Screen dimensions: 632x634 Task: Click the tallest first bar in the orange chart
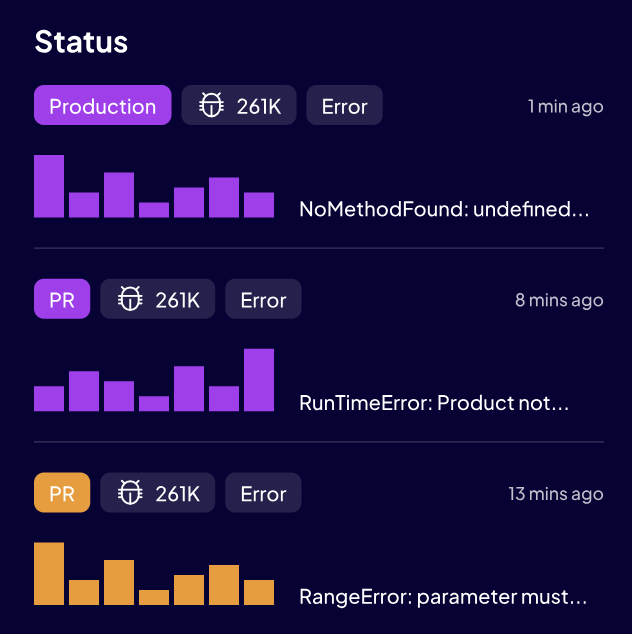49,574
